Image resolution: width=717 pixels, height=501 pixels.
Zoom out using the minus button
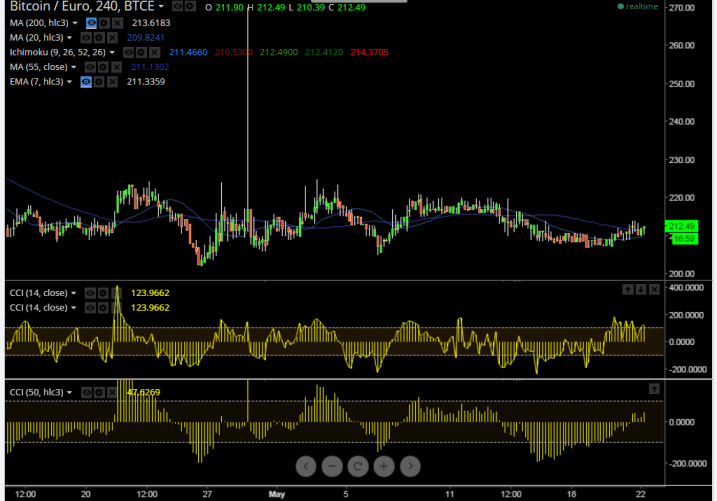point(332,466)
